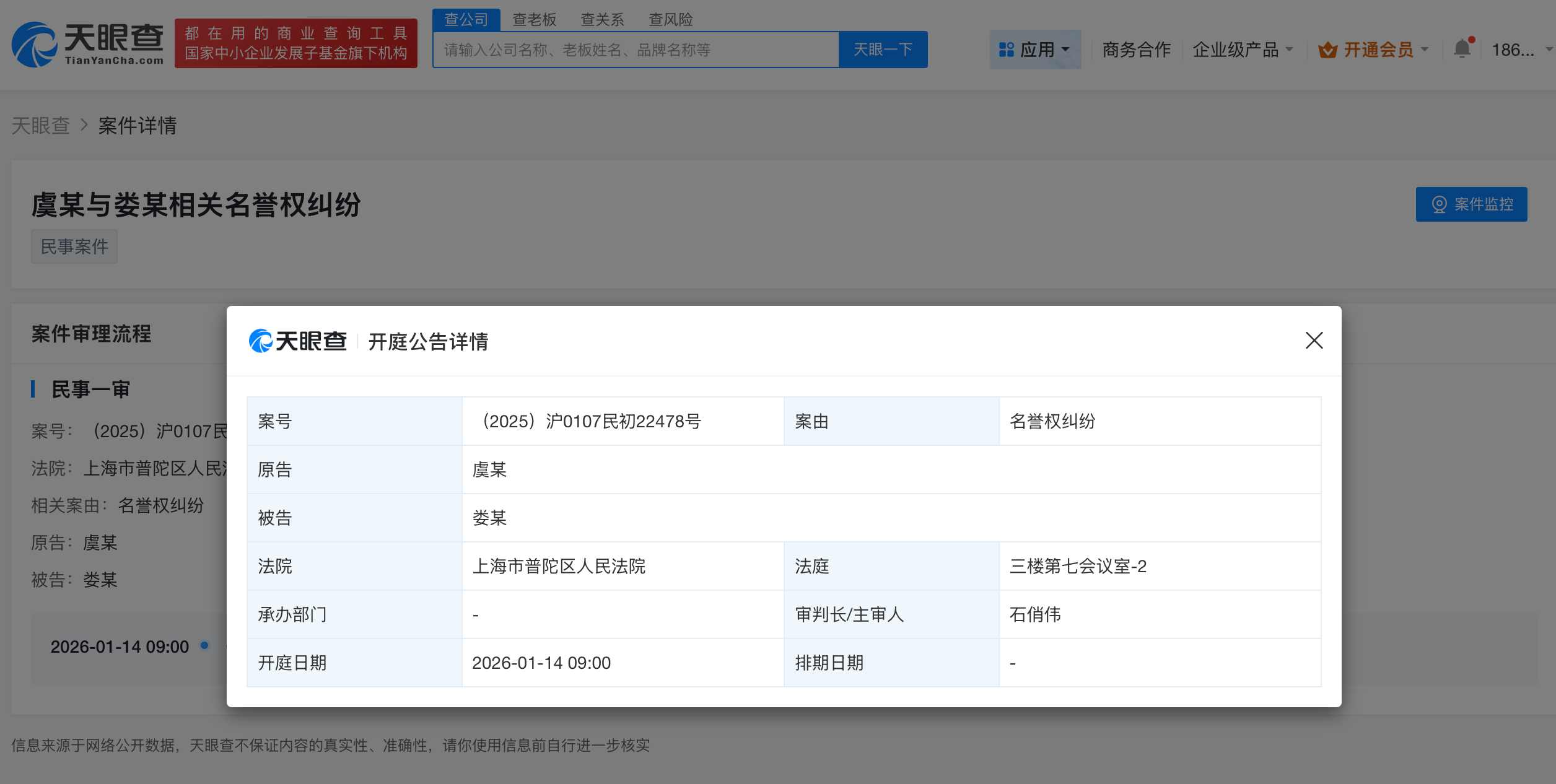Navigate back via the 天眼查 breadcrumb link
The image size is (1556, 784).
coord(42,126)
